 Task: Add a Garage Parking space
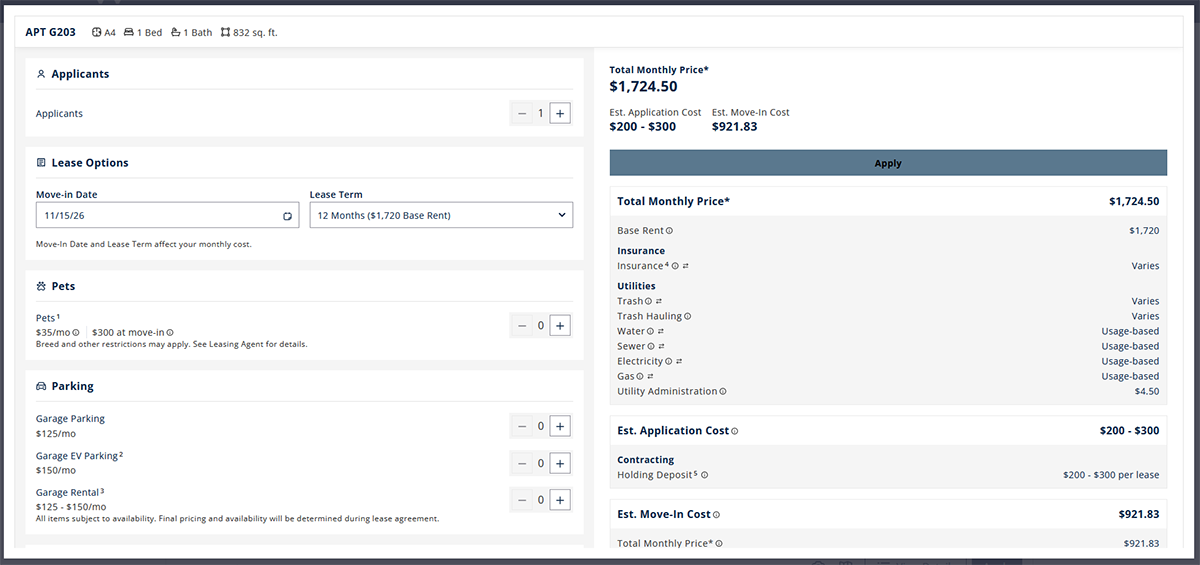(x=560, y=426)
